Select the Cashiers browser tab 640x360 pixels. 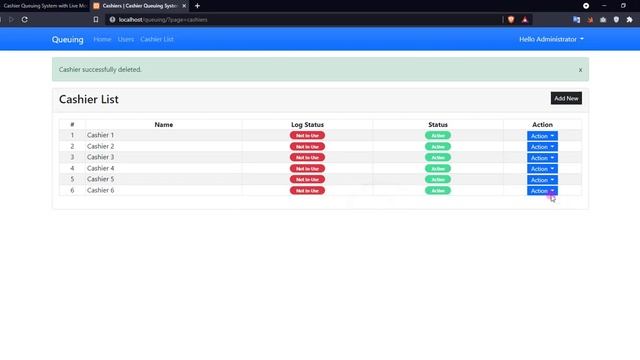139,6
